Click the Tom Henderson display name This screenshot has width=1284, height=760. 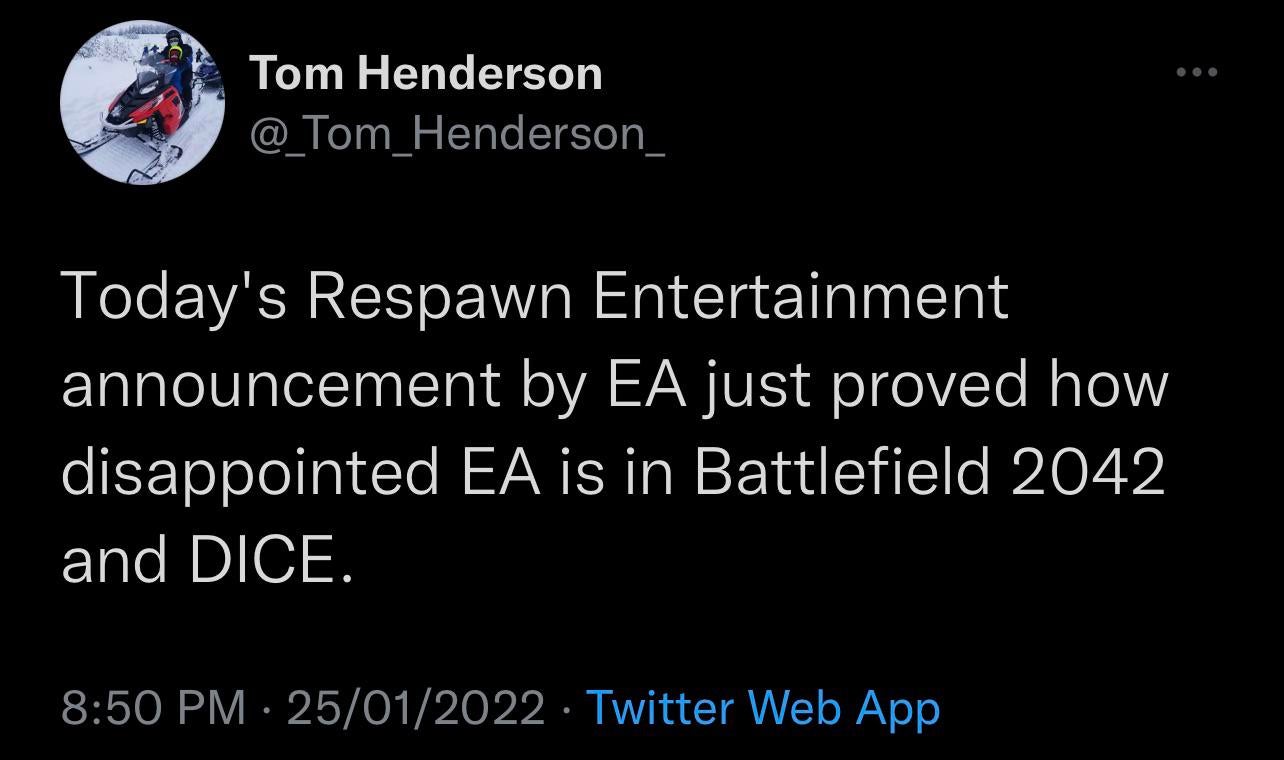[425, 73]
